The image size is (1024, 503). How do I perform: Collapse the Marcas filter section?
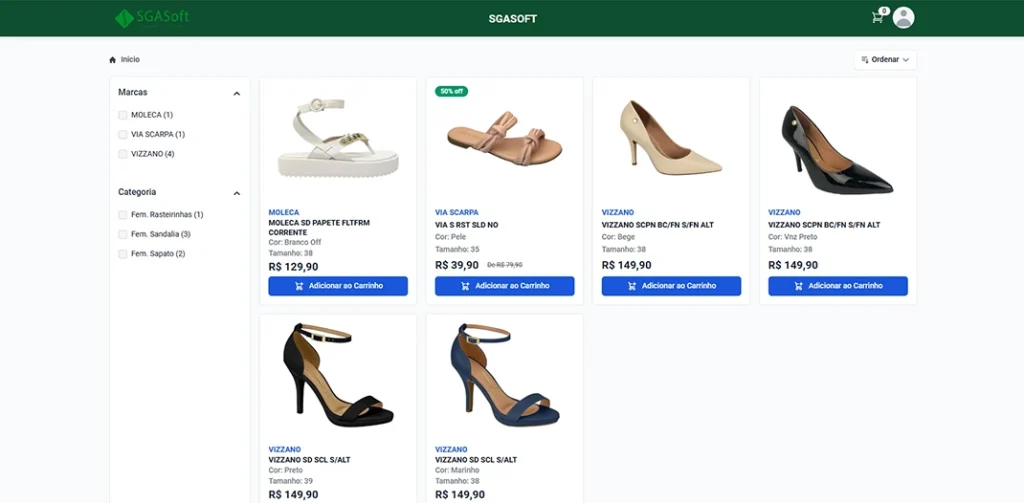tap(236, 93)
